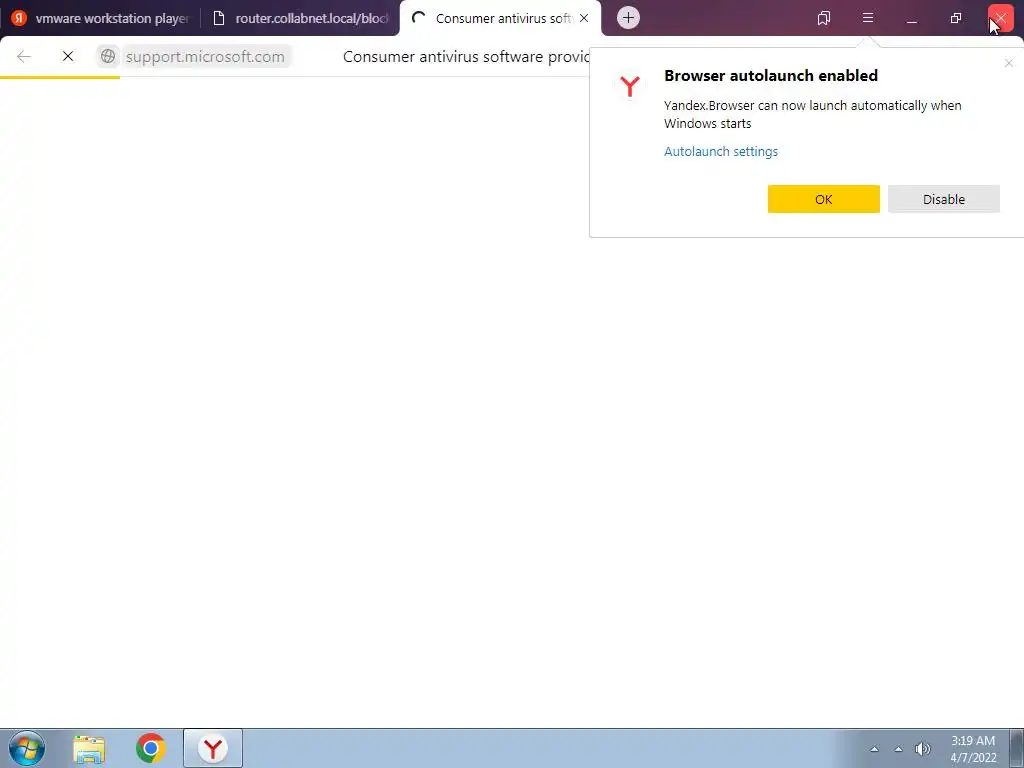Switch to the router.collabnet.local tab
The height and width of the screenshot is (768, 1024).
pos(300,18)
